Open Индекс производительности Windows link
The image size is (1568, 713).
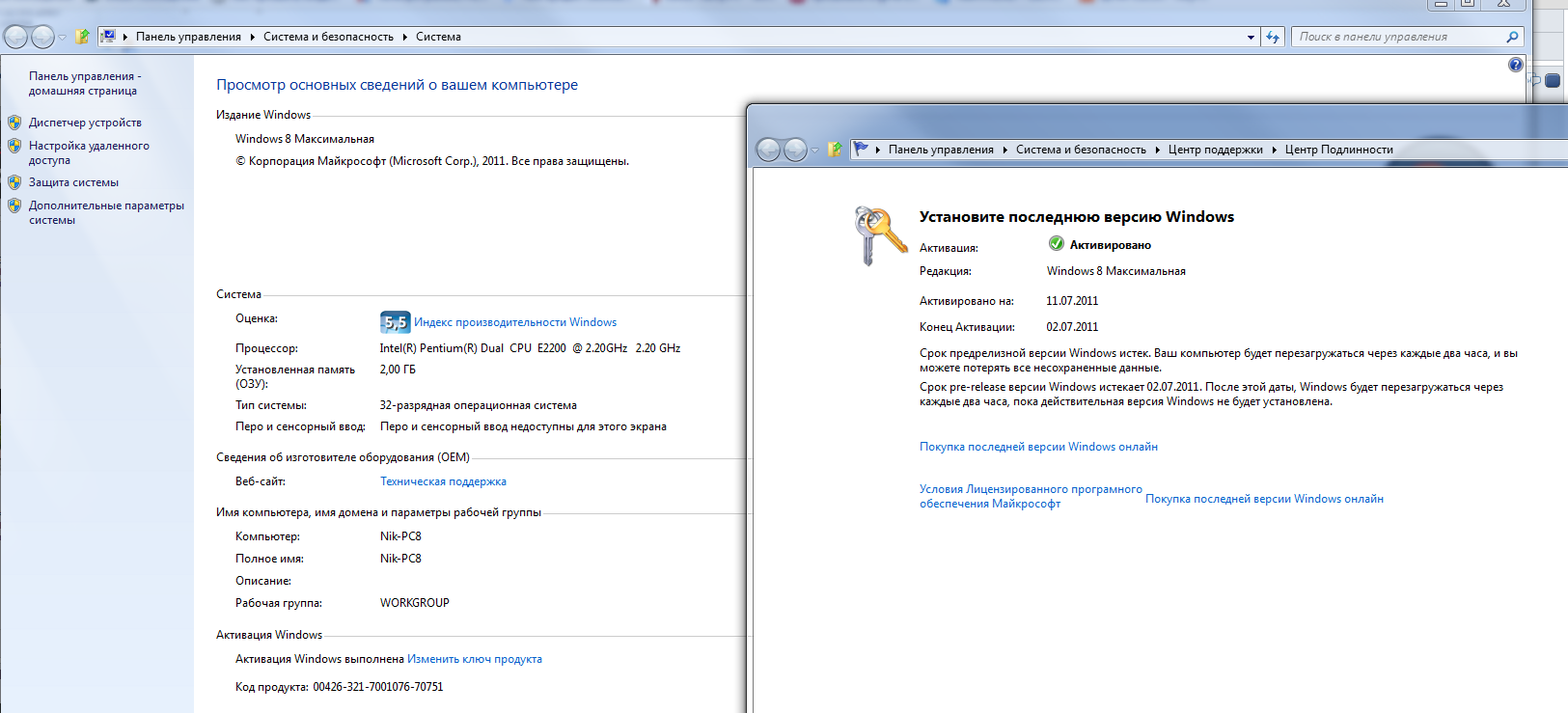pyautogui.click(x=515, y=322)
